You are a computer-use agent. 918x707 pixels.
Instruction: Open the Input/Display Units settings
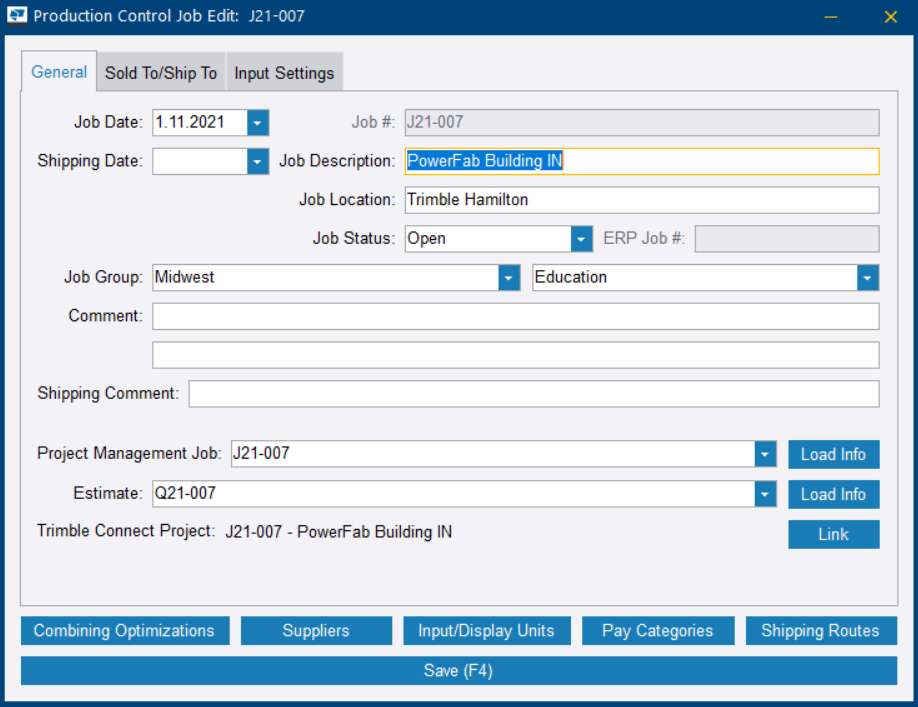click(x=487, y=630)
